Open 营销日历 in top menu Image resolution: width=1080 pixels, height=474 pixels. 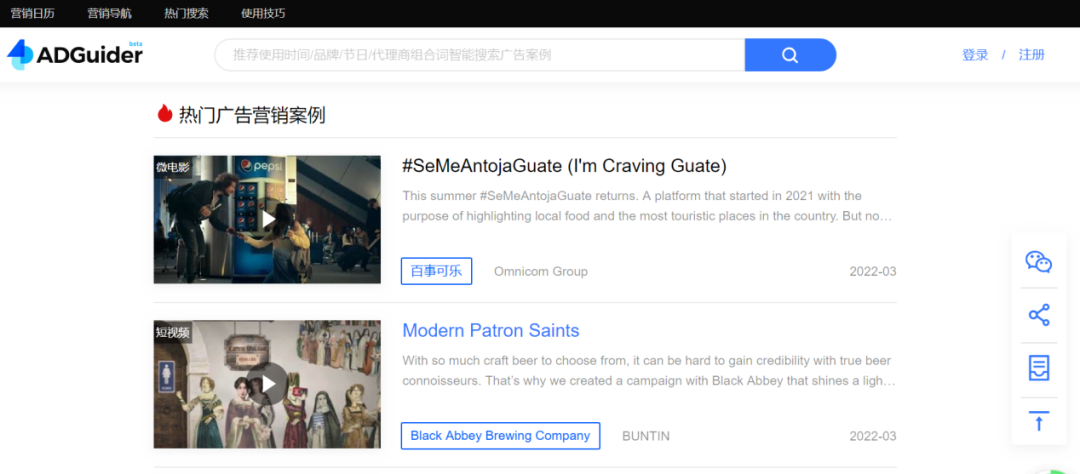pos(32,13)
